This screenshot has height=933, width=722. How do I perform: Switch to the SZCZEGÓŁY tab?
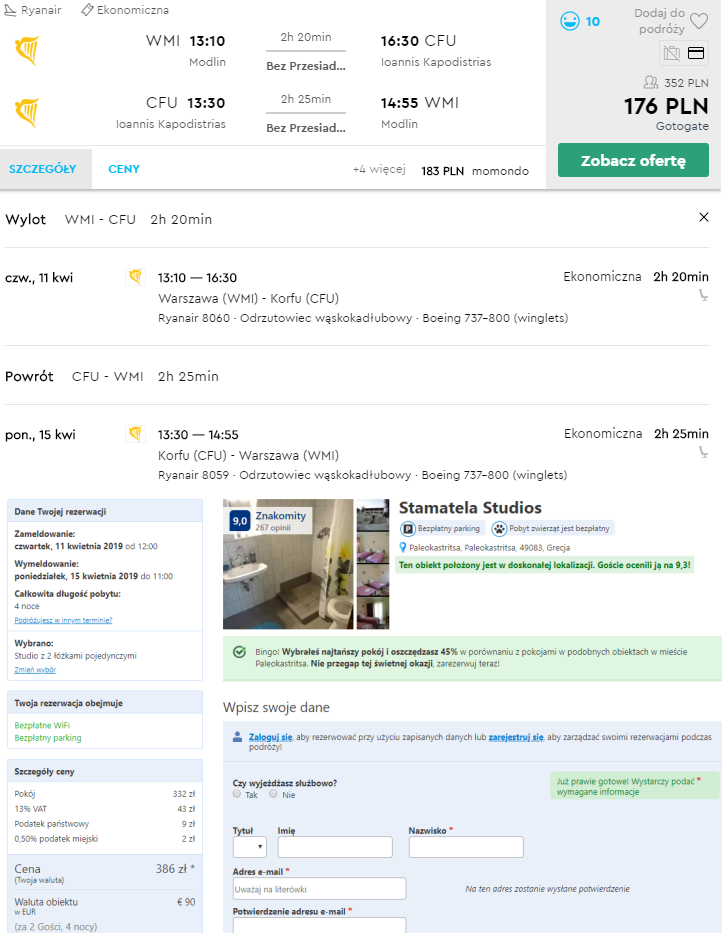[x=42, y=169]
